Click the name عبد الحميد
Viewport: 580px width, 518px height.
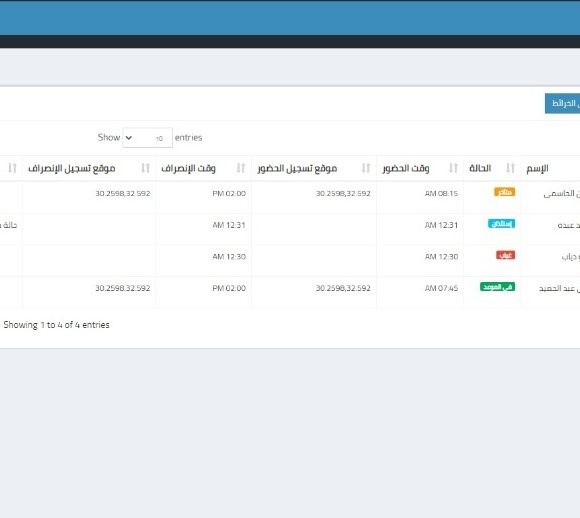(x=559, y=288)
